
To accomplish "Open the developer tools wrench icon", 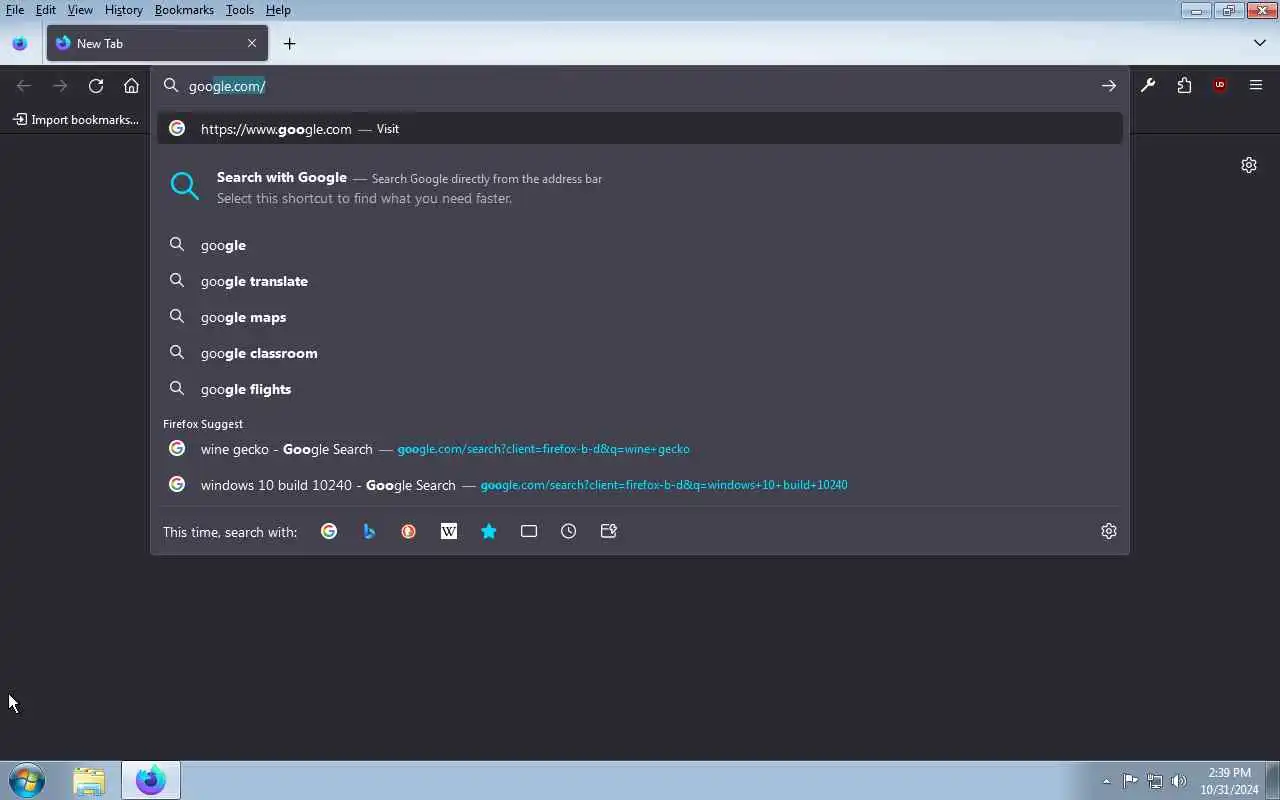I will [x=1148, y=86].
